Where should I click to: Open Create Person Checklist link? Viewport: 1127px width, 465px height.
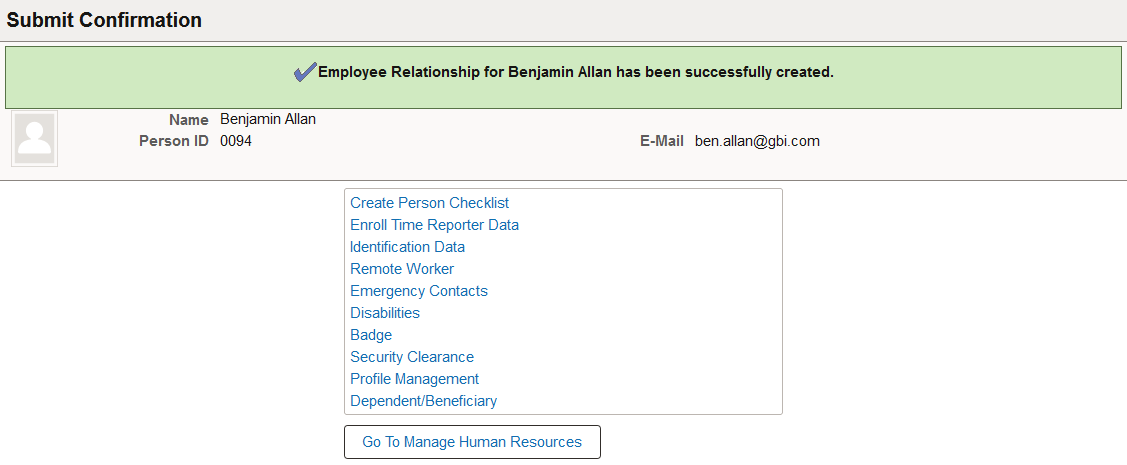pos(429,203)
